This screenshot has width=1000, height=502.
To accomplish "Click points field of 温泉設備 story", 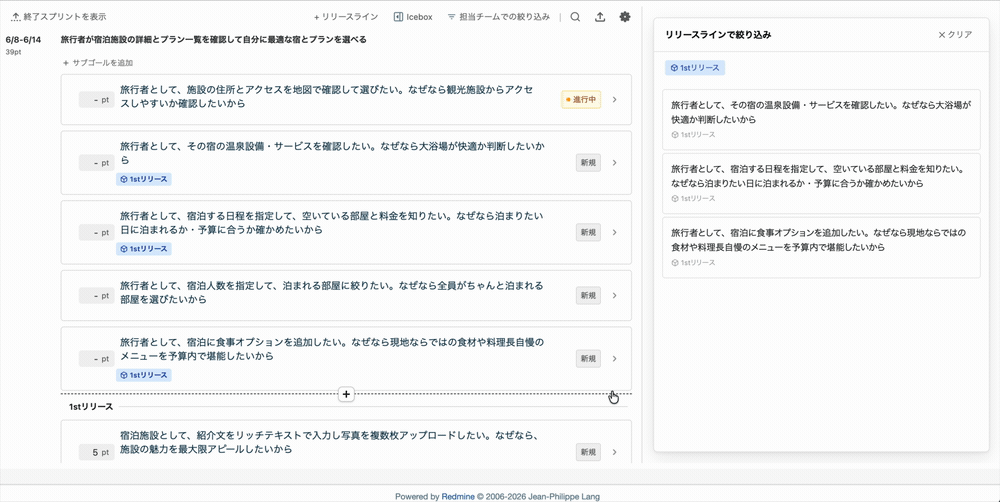I will 96,163.
